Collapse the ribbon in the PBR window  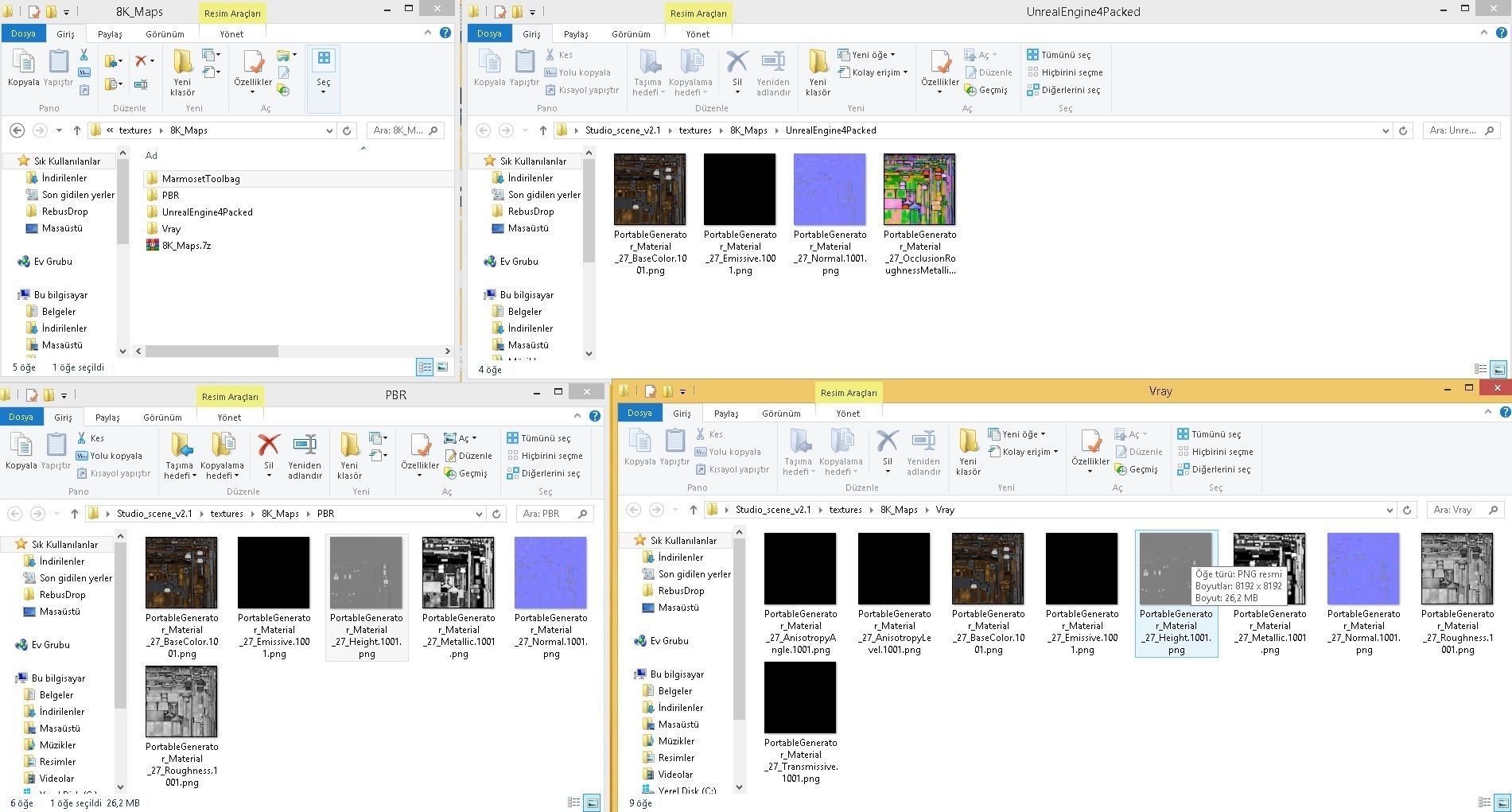pos(577,416)
